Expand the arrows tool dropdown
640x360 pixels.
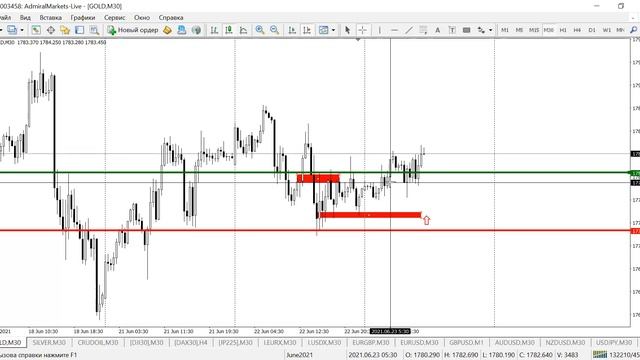491,30
